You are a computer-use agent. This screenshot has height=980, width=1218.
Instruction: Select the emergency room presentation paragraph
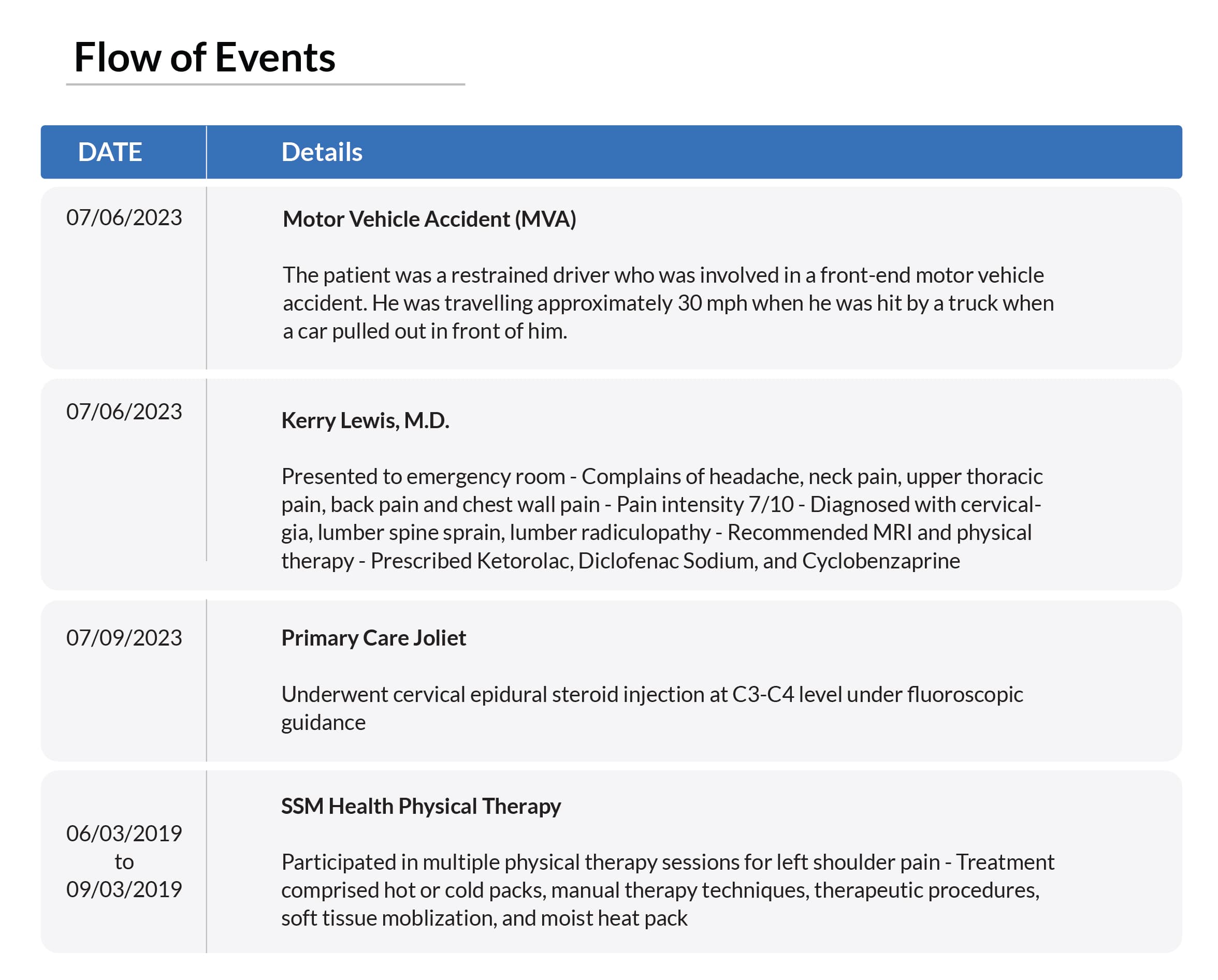click(661, 519)
